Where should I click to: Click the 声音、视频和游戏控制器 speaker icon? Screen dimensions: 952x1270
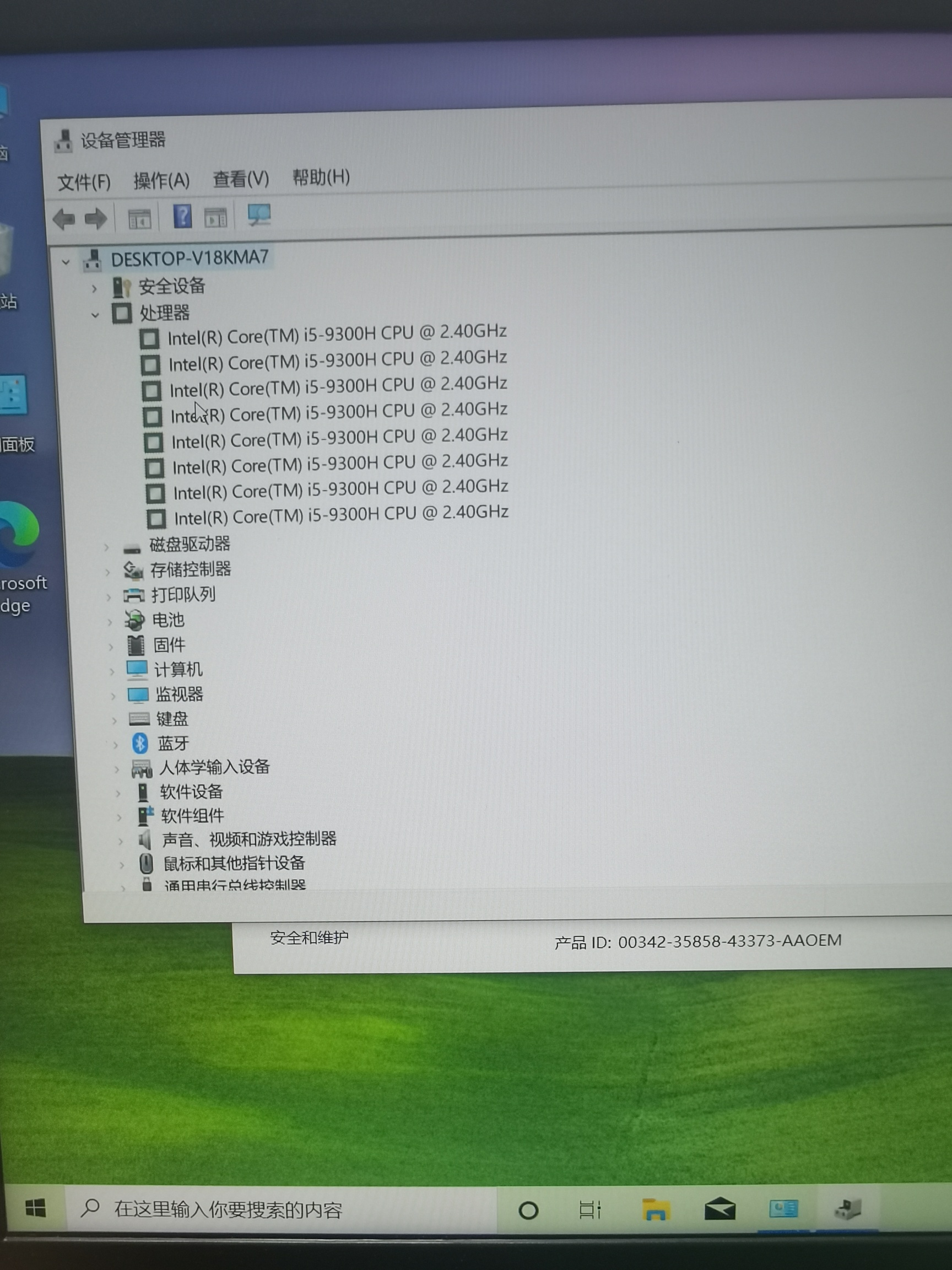[145, 840]
